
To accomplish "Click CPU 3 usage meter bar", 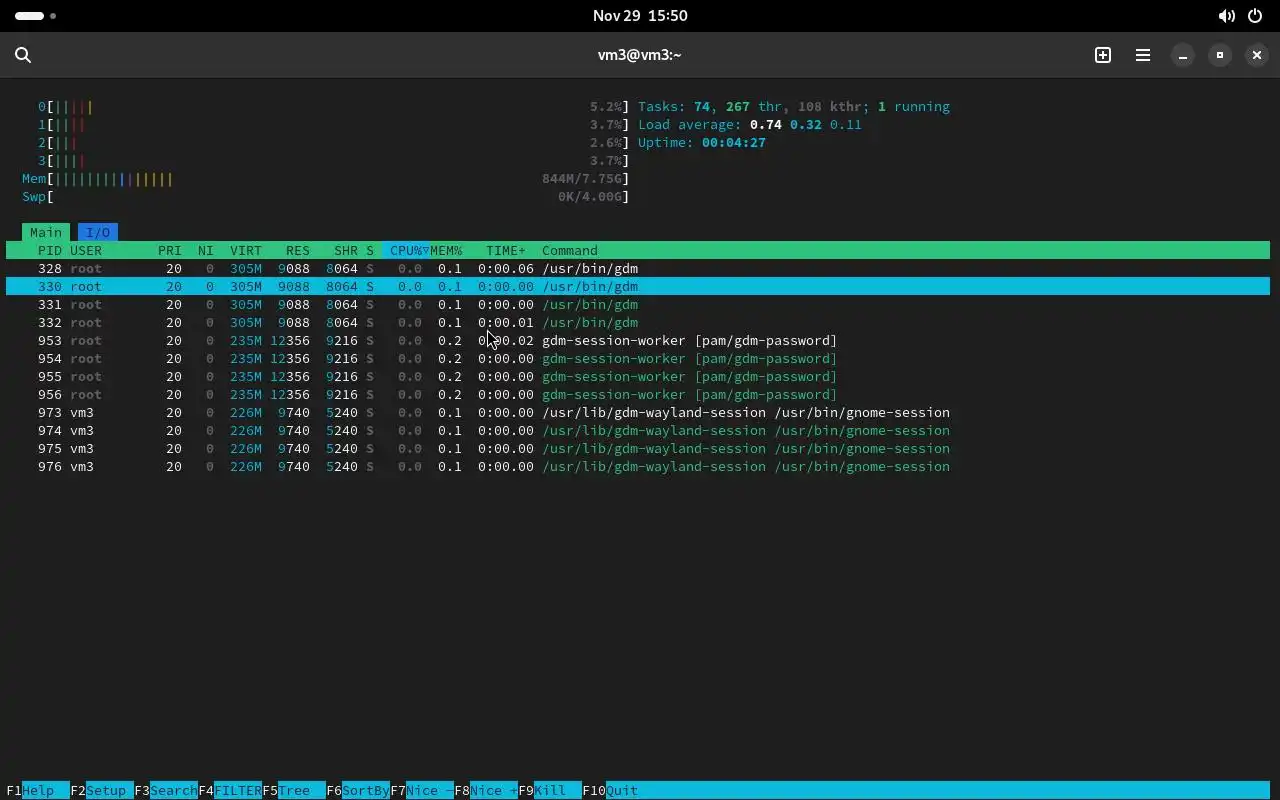I will pos(334,161).
